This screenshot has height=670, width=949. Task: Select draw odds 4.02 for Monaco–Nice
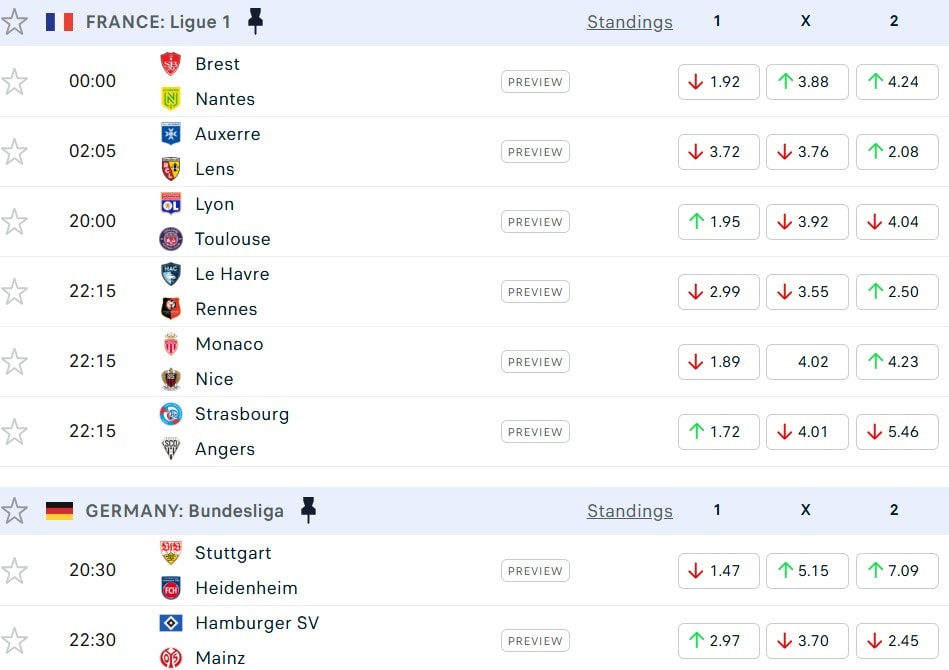tap(807, 362)
